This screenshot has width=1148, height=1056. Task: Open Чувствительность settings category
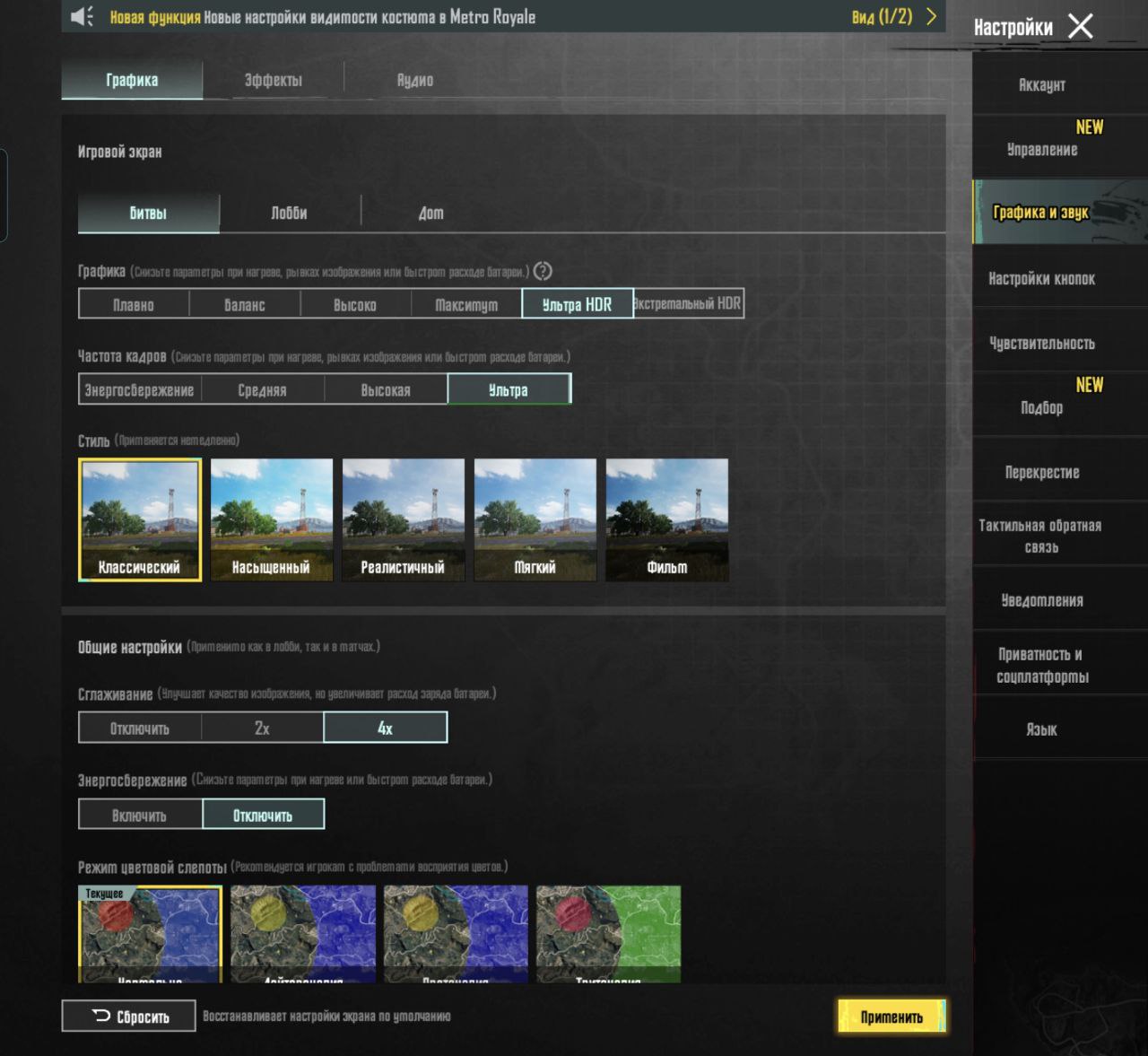(1042, 343)
